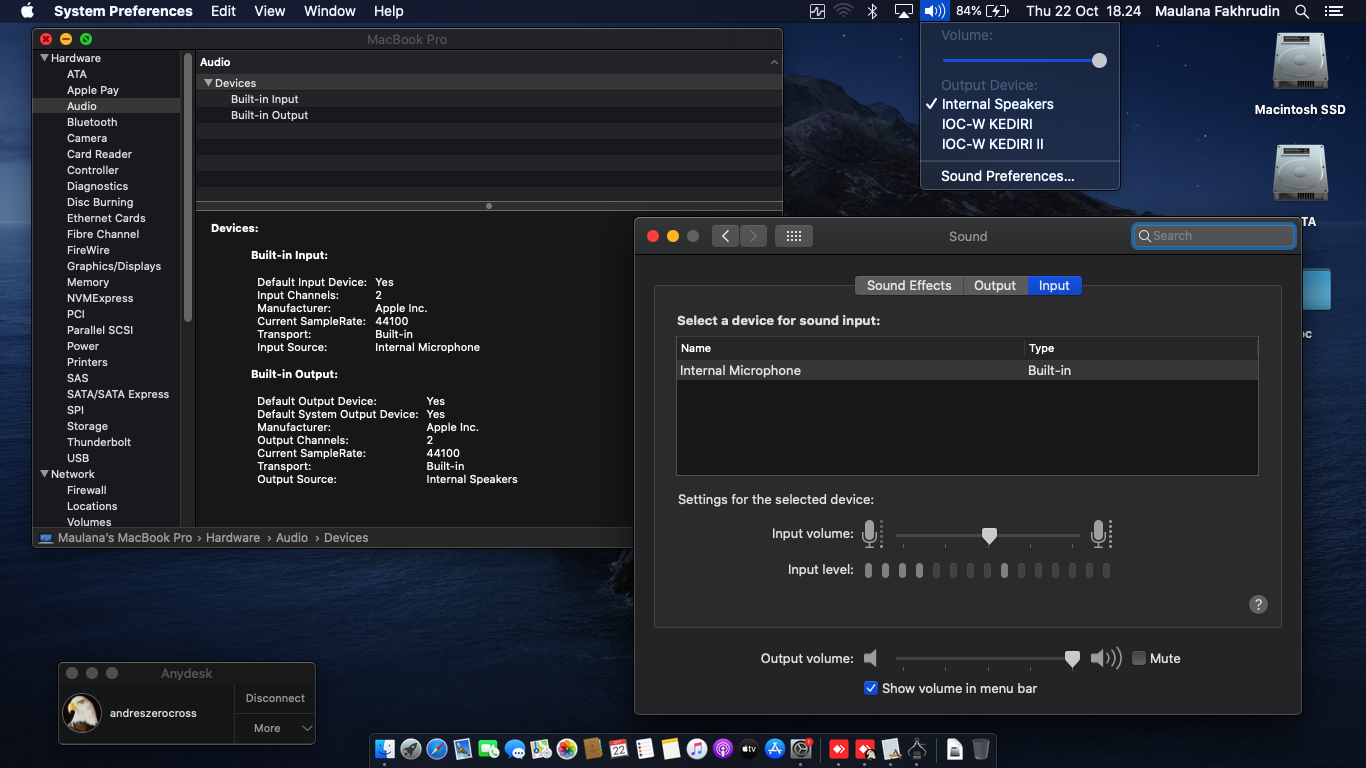Collapse the Hardware section in sidebar
The height and width of the screenshot is (768, 1366).
coord(44,58)
